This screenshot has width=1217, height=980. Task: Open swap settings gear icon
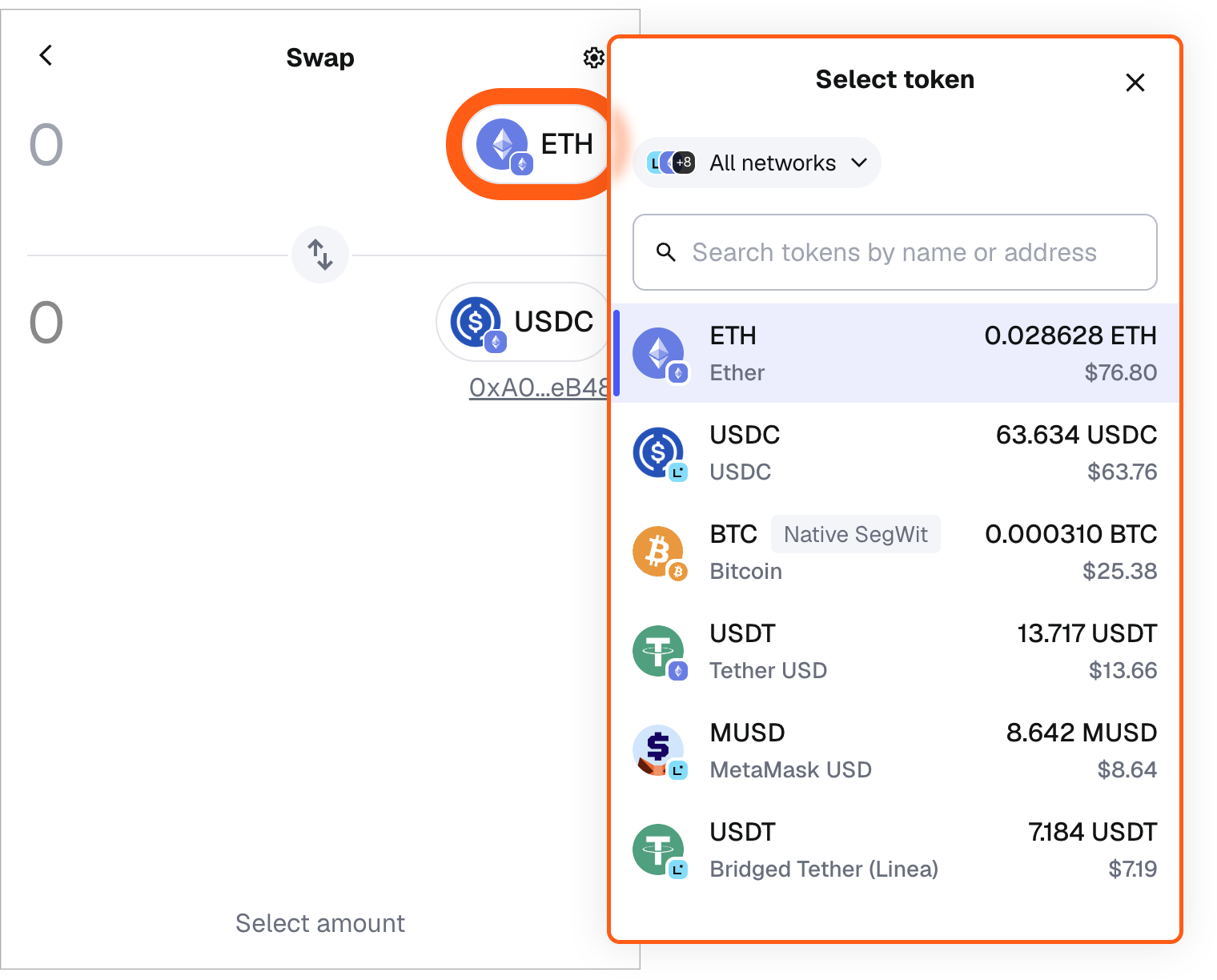[593, 58]
